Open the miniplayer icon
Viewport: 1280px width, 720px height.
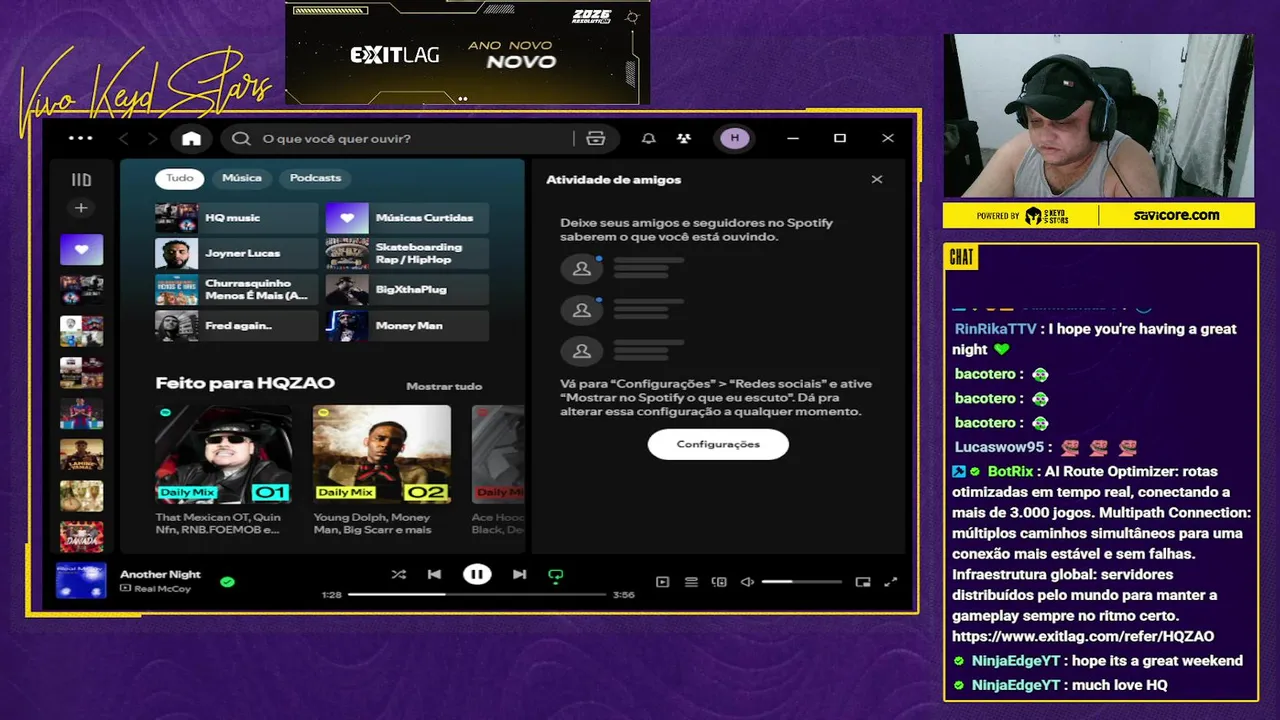[x=863, y=582]
